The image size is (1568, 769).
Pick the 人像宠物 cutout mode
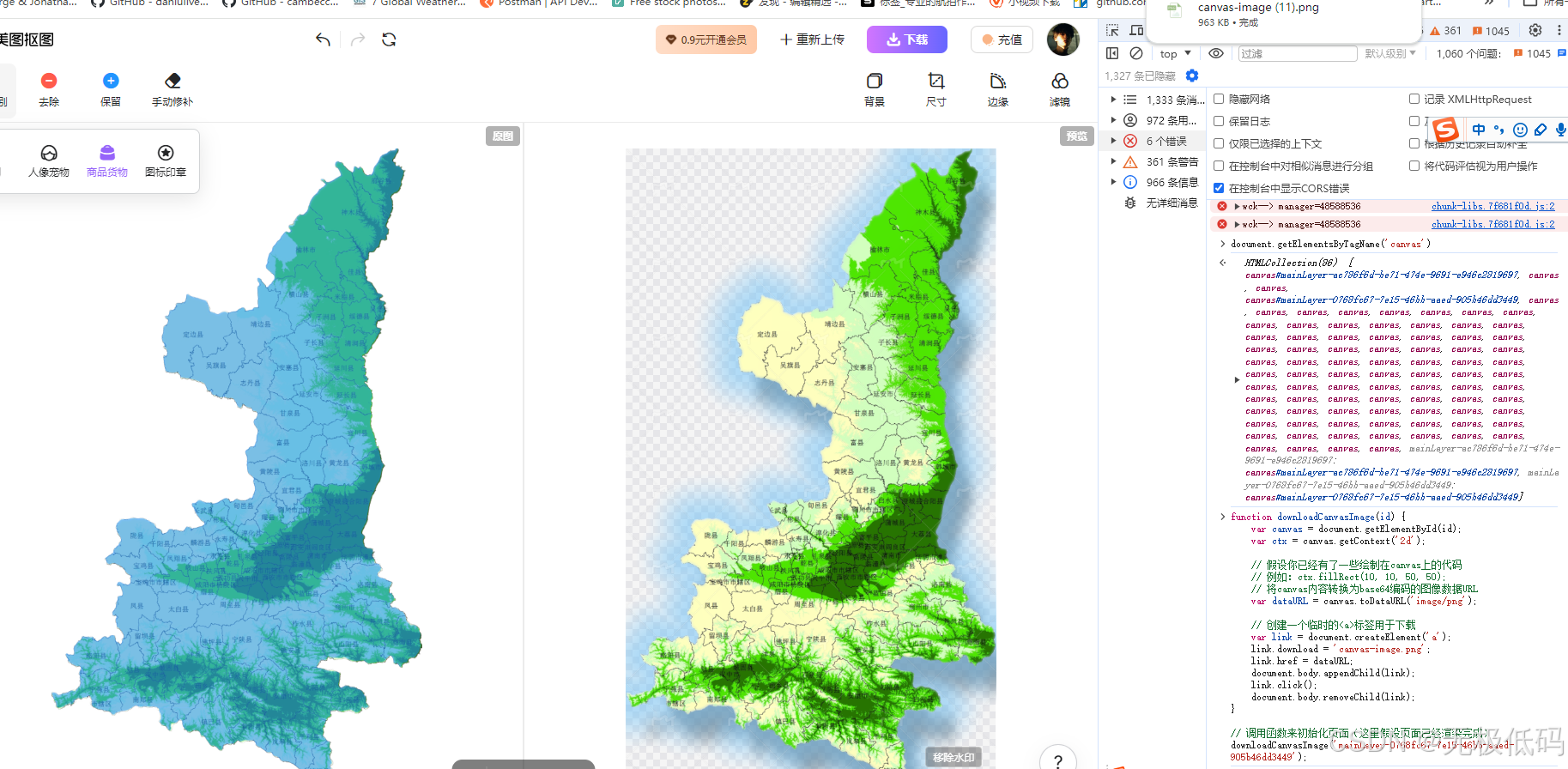[x=49, y=160]
